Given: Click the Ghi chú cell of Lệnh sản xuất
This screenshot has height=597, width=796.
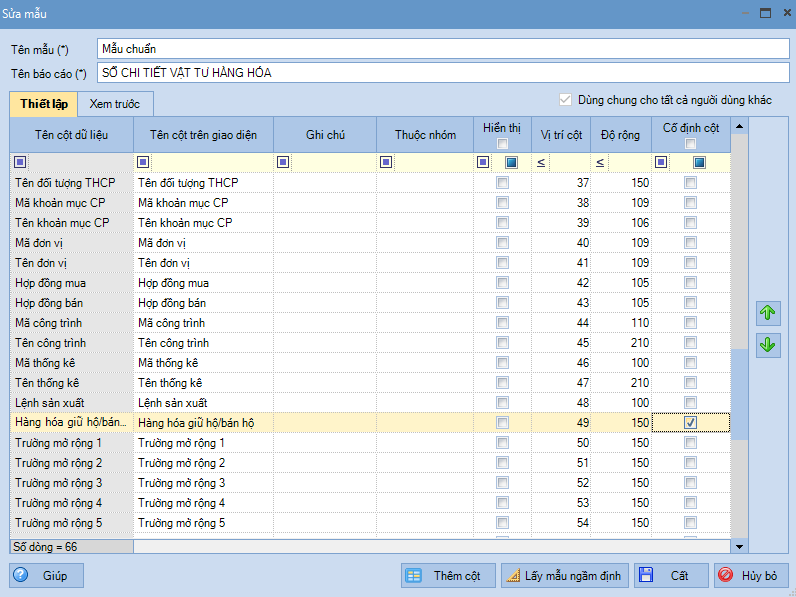Looking at the screenshot, I should [325, 403].
